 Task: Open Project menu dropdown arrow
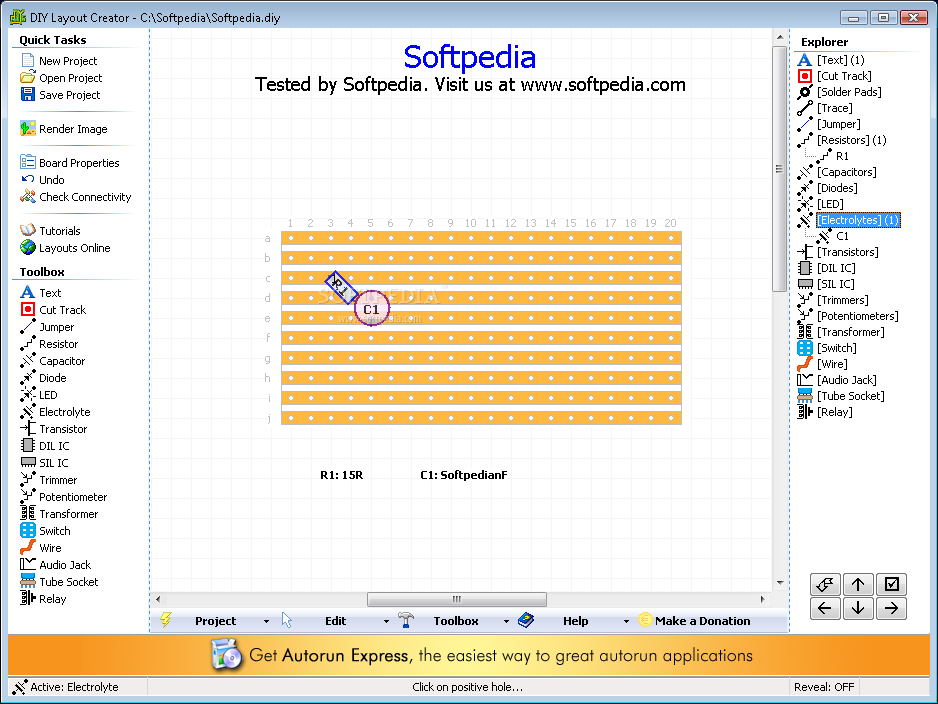(266, 621)
